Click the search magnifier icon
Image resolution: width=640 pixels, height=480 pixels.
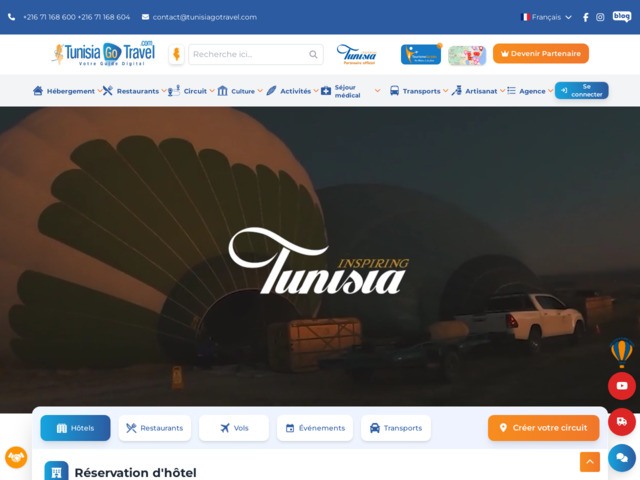pos(313,54)
